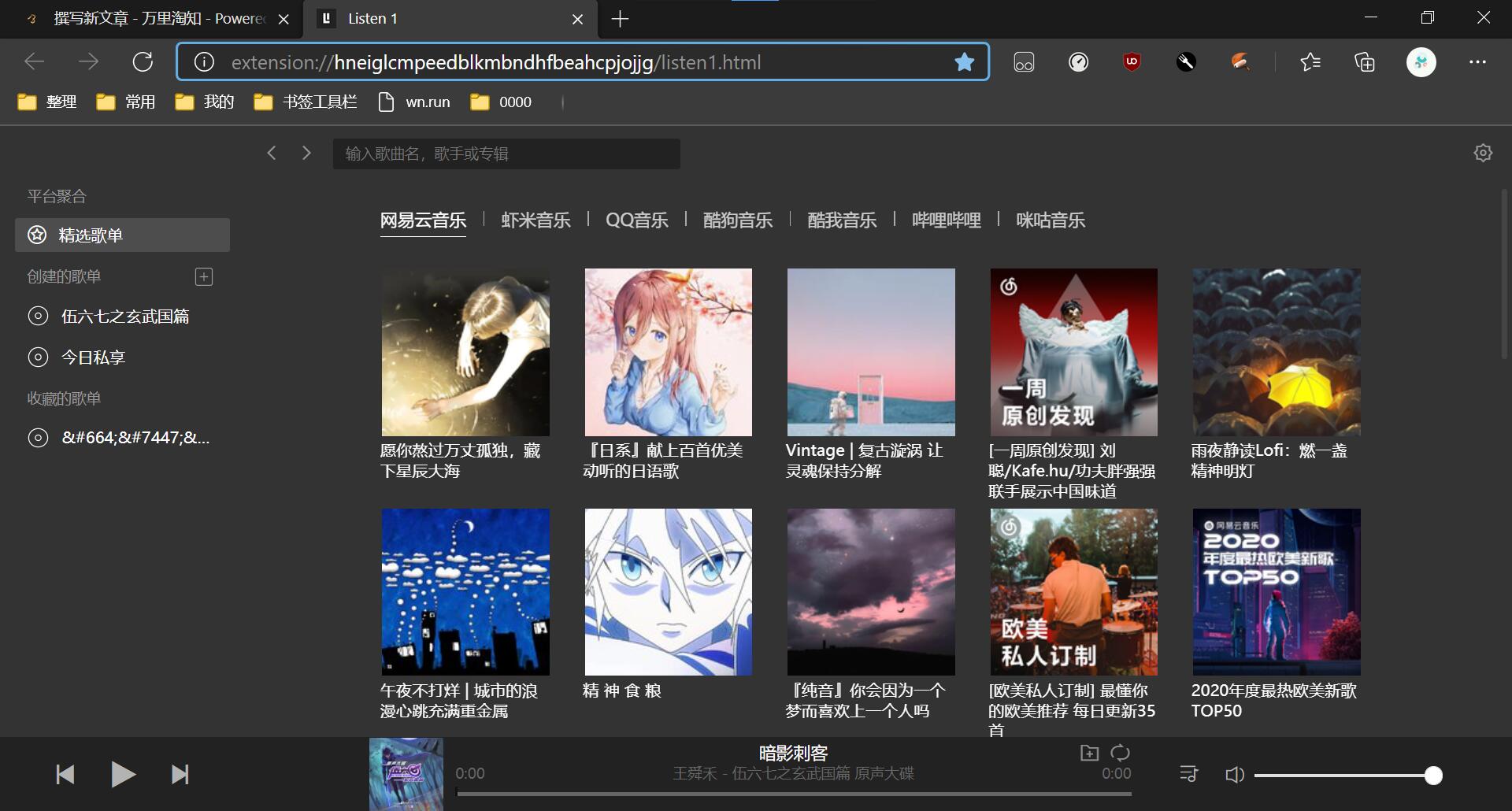The image size is (1512, 811).
Task: Switch to 酷我音乐 tab
Action: 842,220
